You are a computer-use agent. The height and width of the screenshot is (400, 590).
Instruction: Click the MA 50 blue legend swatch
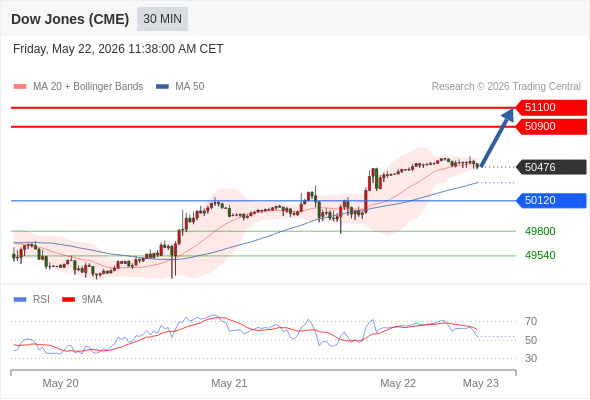(x=162, y=87)
